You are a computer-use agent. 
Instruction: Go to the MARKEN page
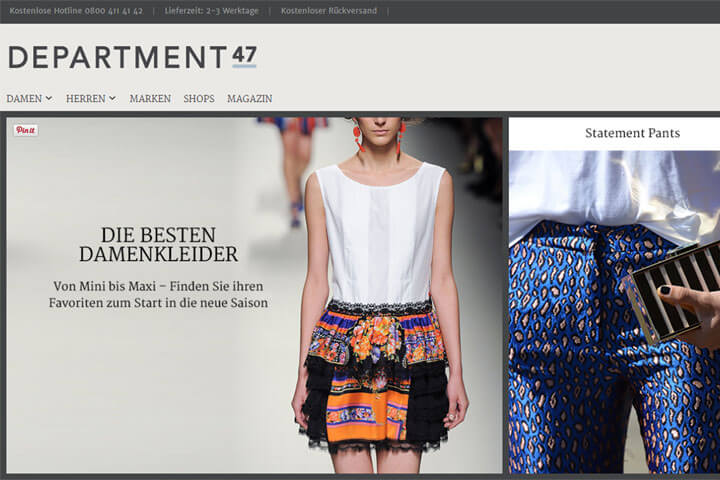pos(150,99)
